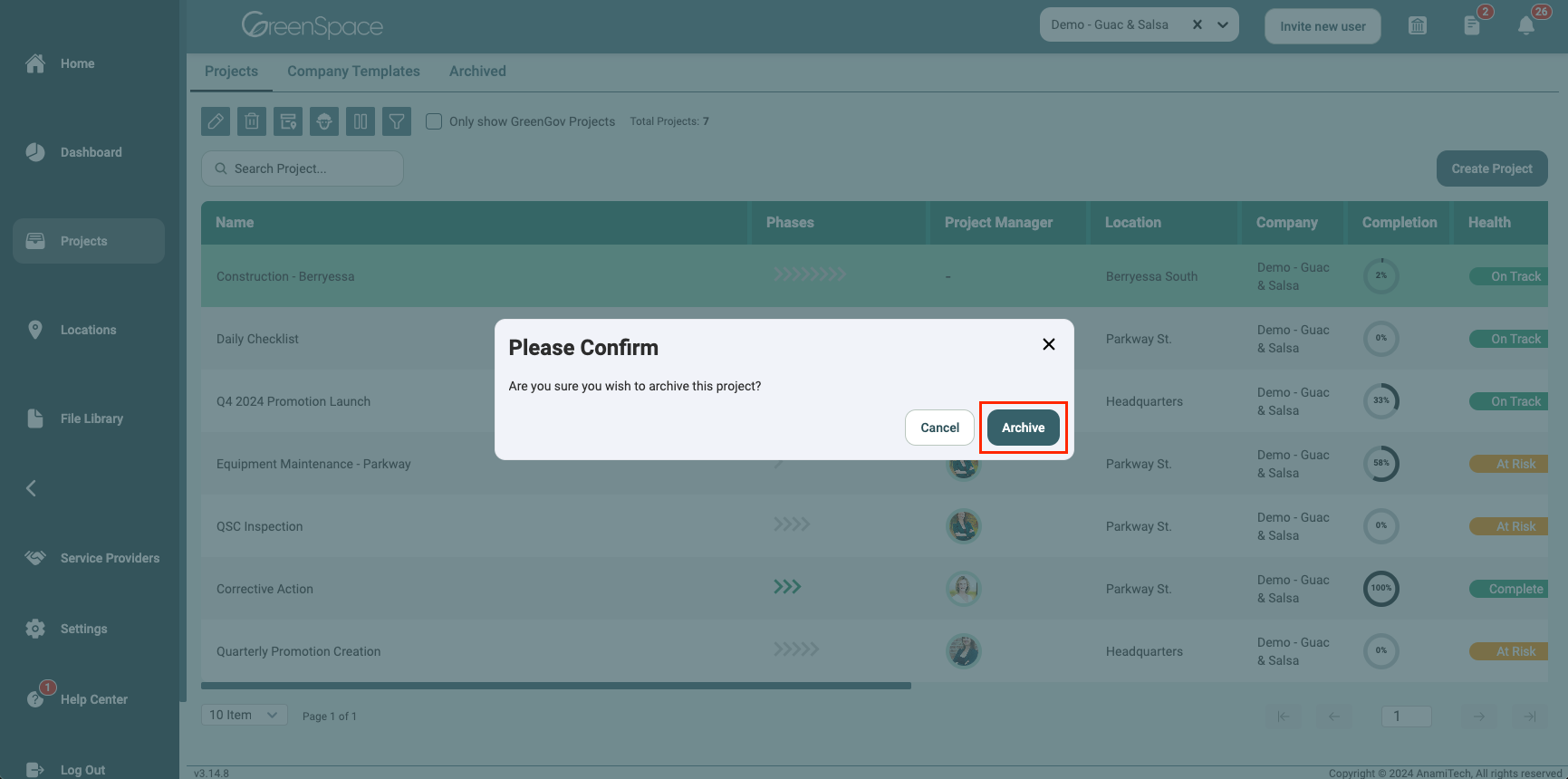This screenshot has width=1568, height=779.
Task: Enable Only show GreenGov Projects checkbox
Action: tap(434, 121)
